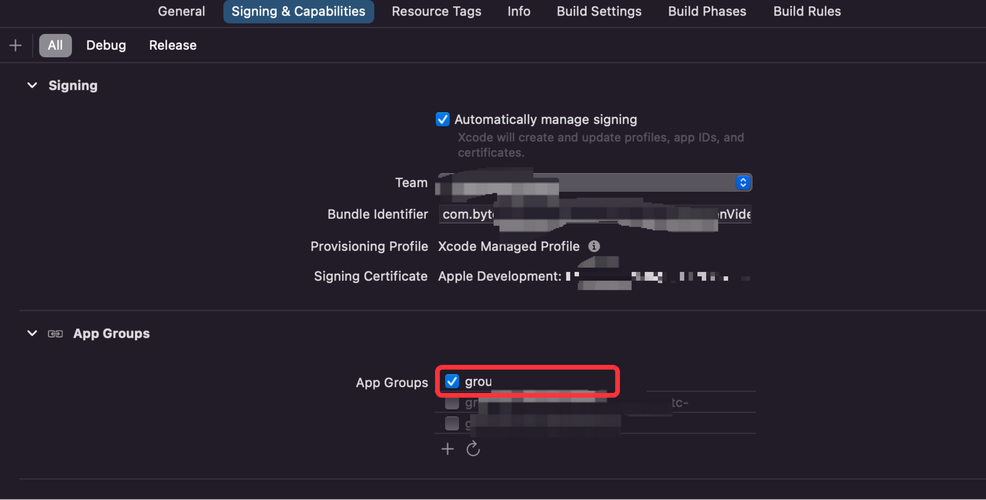Image resolution: width=986 pixels, height=500 pixels.
Task: Refresh the App Groups list
Action: (473, 449)
